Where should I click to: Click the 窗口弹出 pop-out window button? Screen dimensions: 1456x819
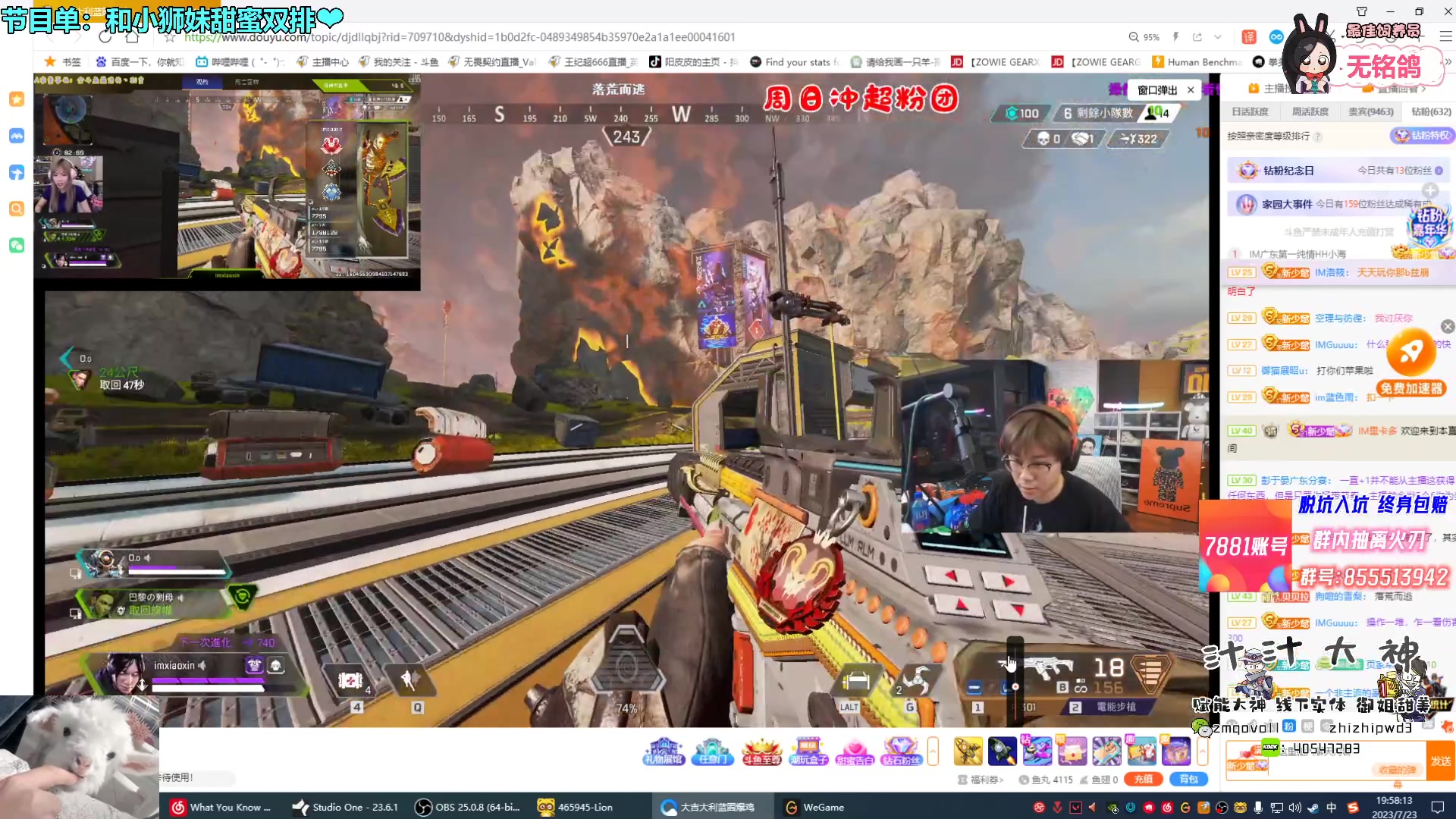point(1157,90)
